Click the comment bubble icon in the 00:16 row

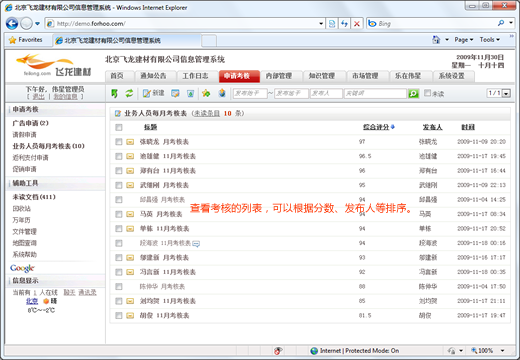click(196, 244)
